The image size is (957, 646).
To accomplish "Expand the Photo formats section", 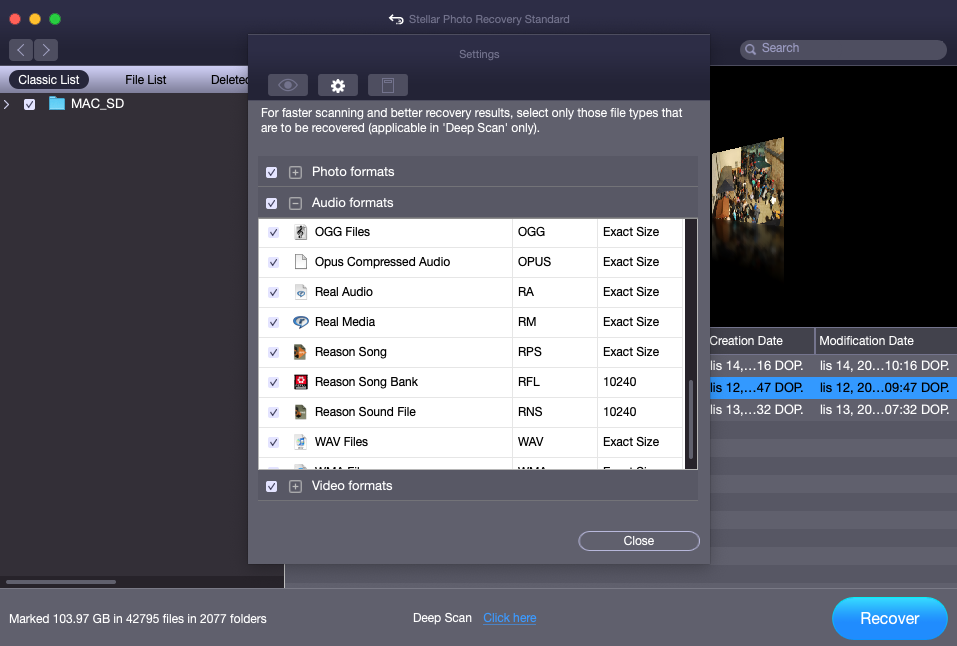I will tap(295, 172).
